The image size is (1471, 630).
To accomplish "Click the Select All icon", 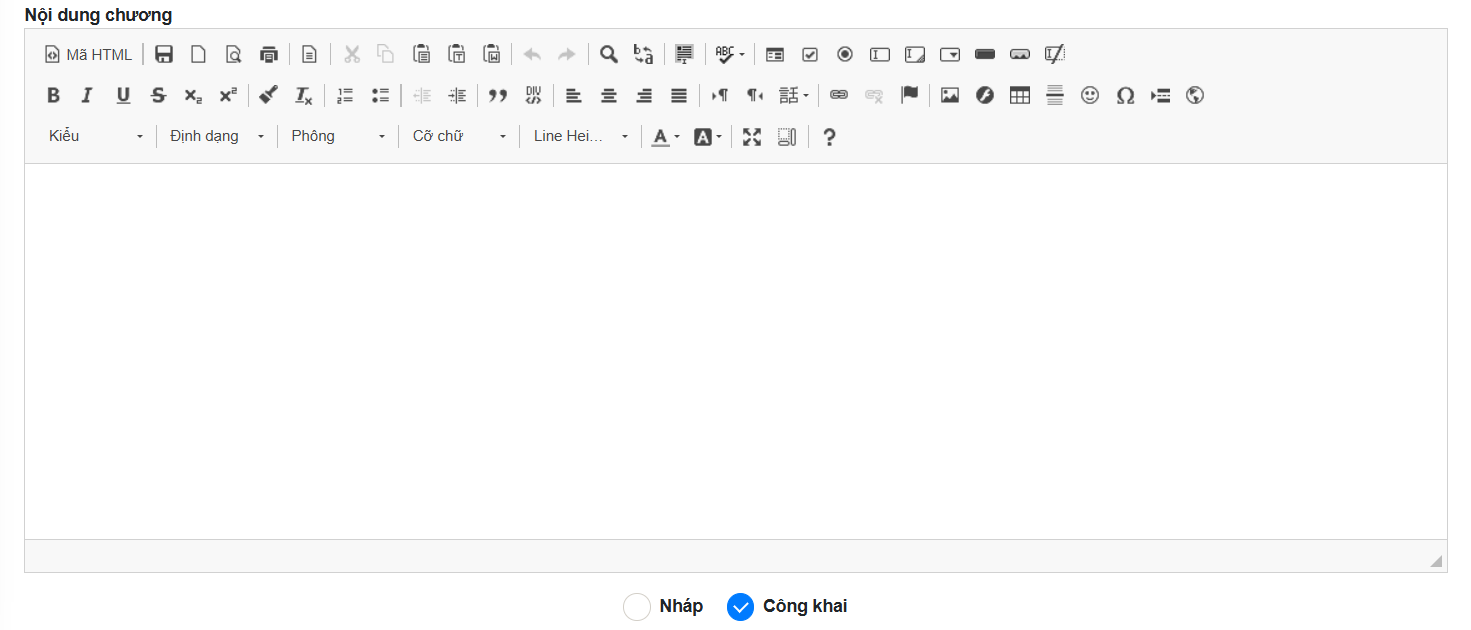I will coord(684,54).
